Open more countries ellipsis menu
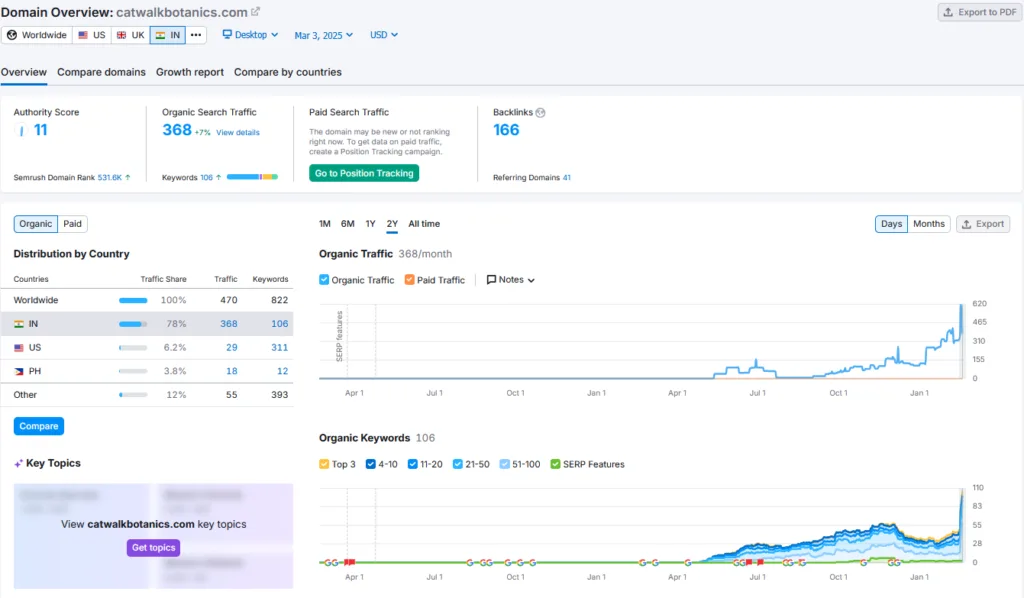Image resolution: width=1024 pixels, height=598 pixels. (x=196, y=35)
